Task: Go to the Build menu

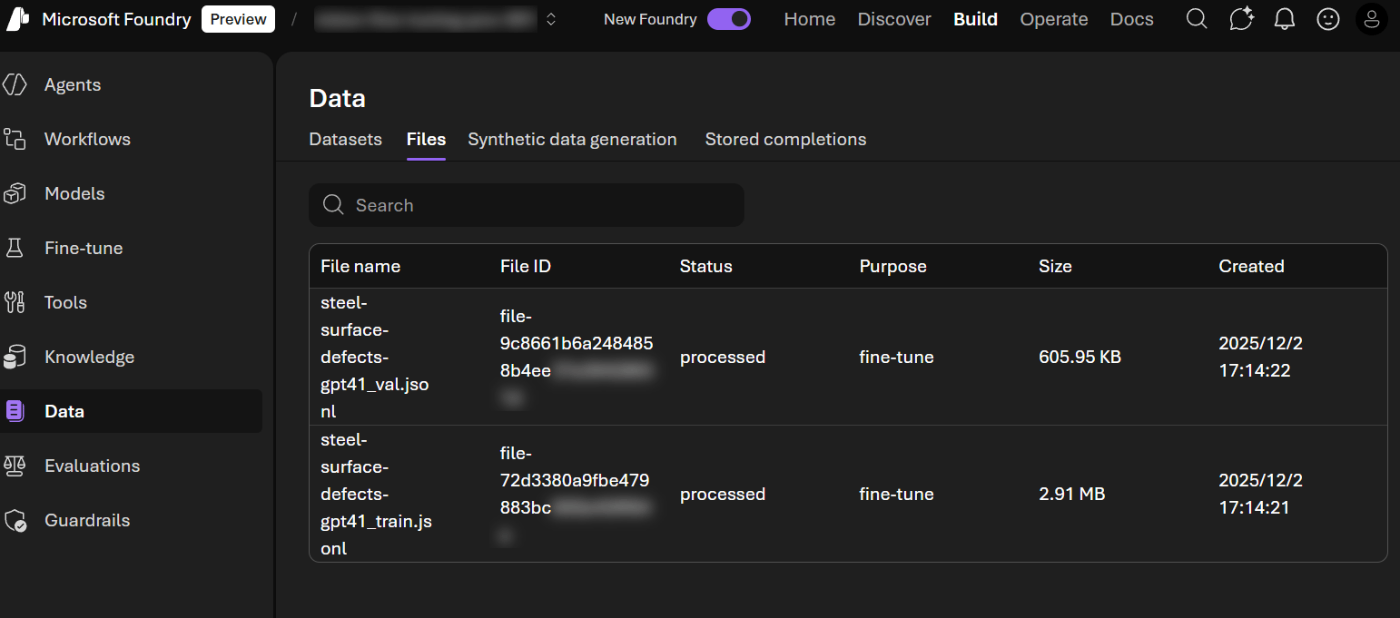Action: coord(975,19)
